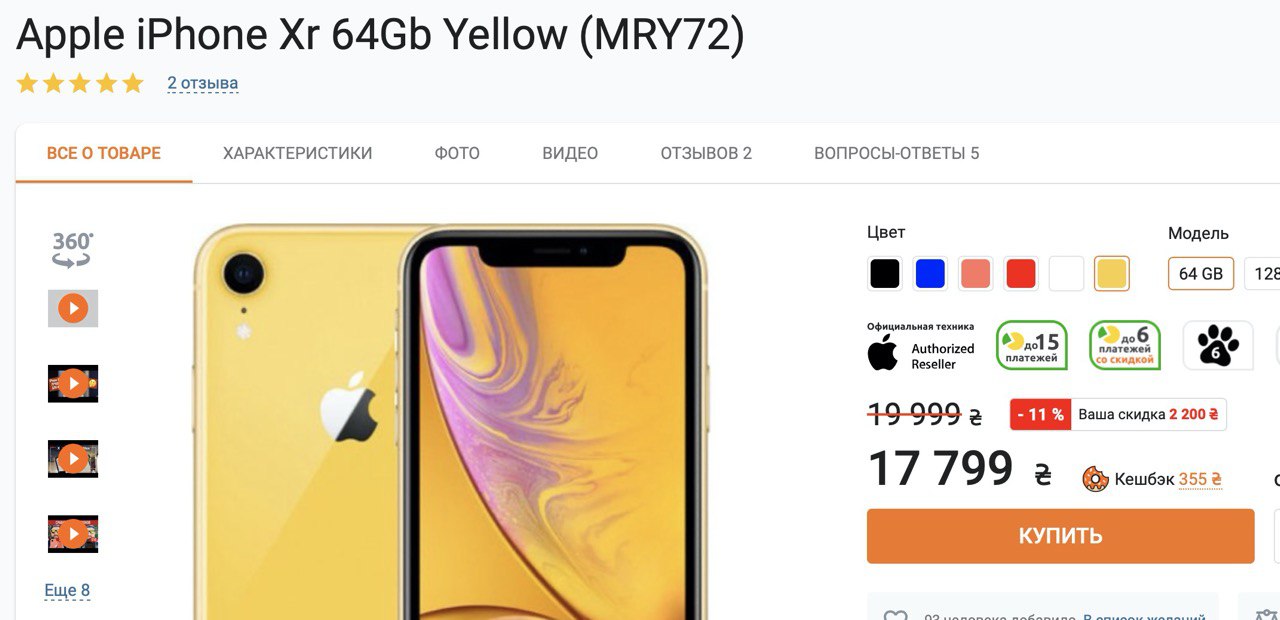Play the first video thumbnail
This screenshot has height=620, width=1280.
pyautogui.click(x=73, y=308)
